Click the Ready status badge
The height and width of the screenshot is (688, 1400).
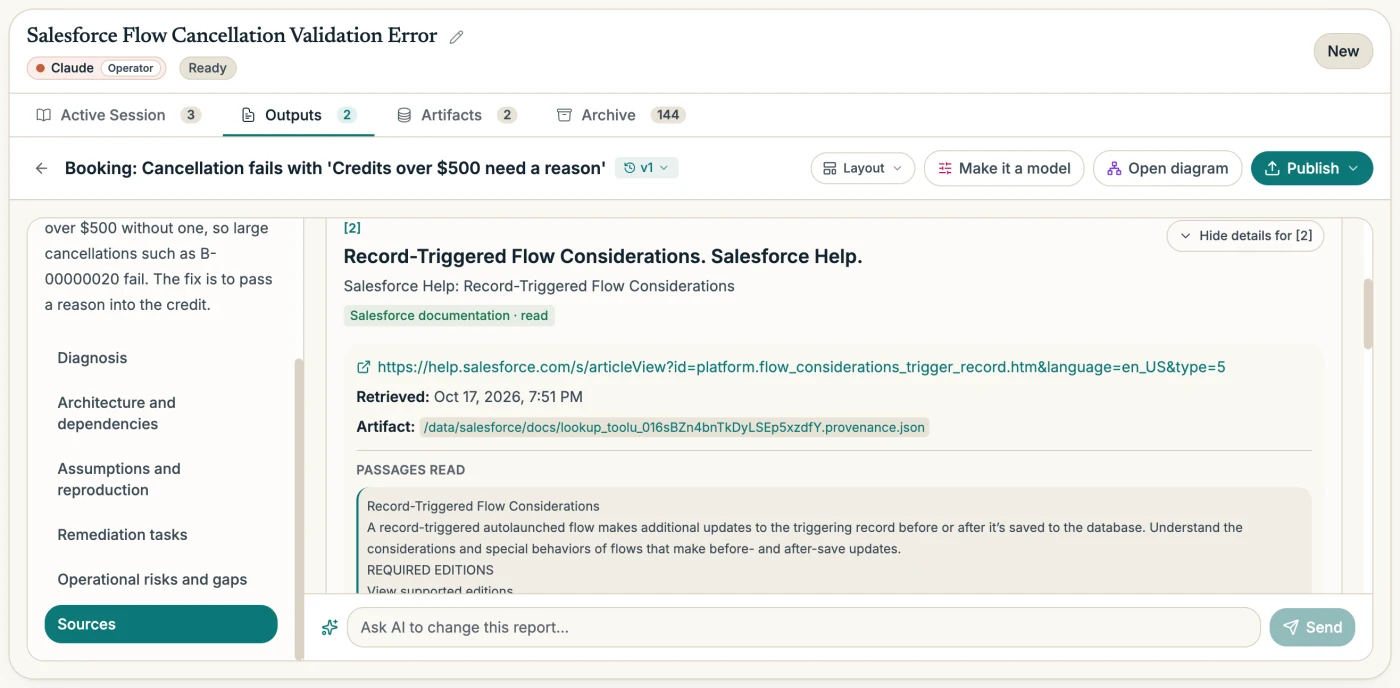(x=207, y=68)
